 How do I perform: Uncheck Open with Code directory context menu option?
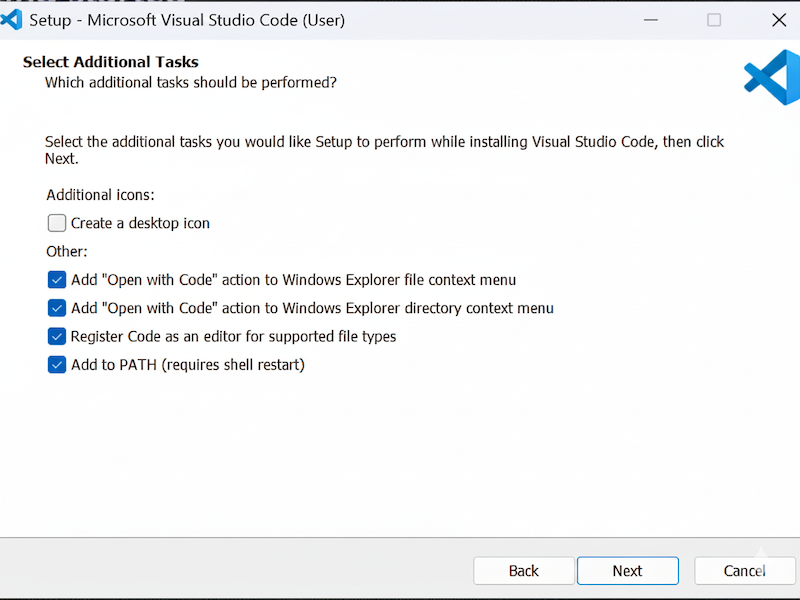click(x=57, y=308)
